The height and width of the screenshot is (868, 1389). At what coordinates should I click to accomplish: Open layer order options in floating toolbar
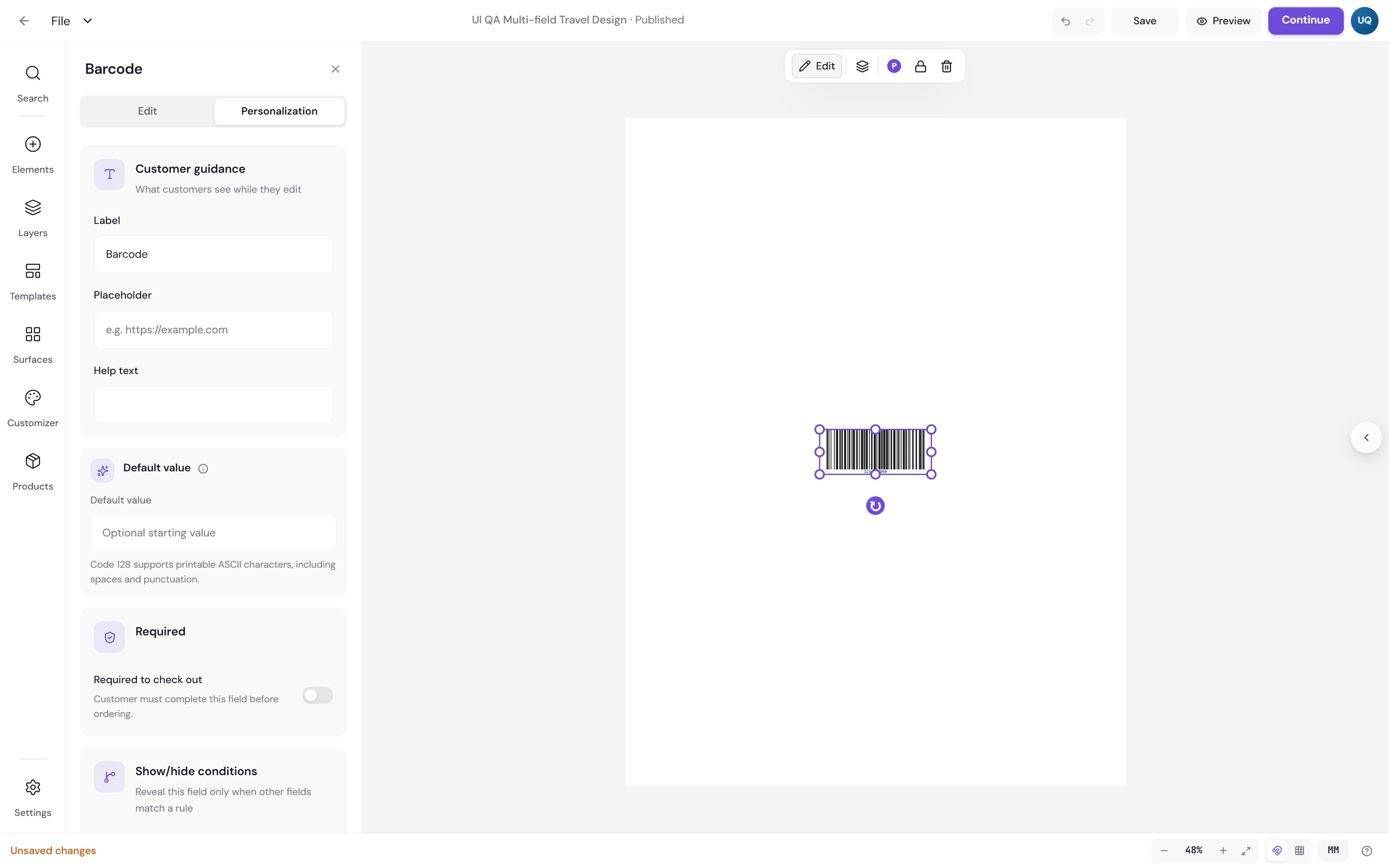tap(862, 66)
